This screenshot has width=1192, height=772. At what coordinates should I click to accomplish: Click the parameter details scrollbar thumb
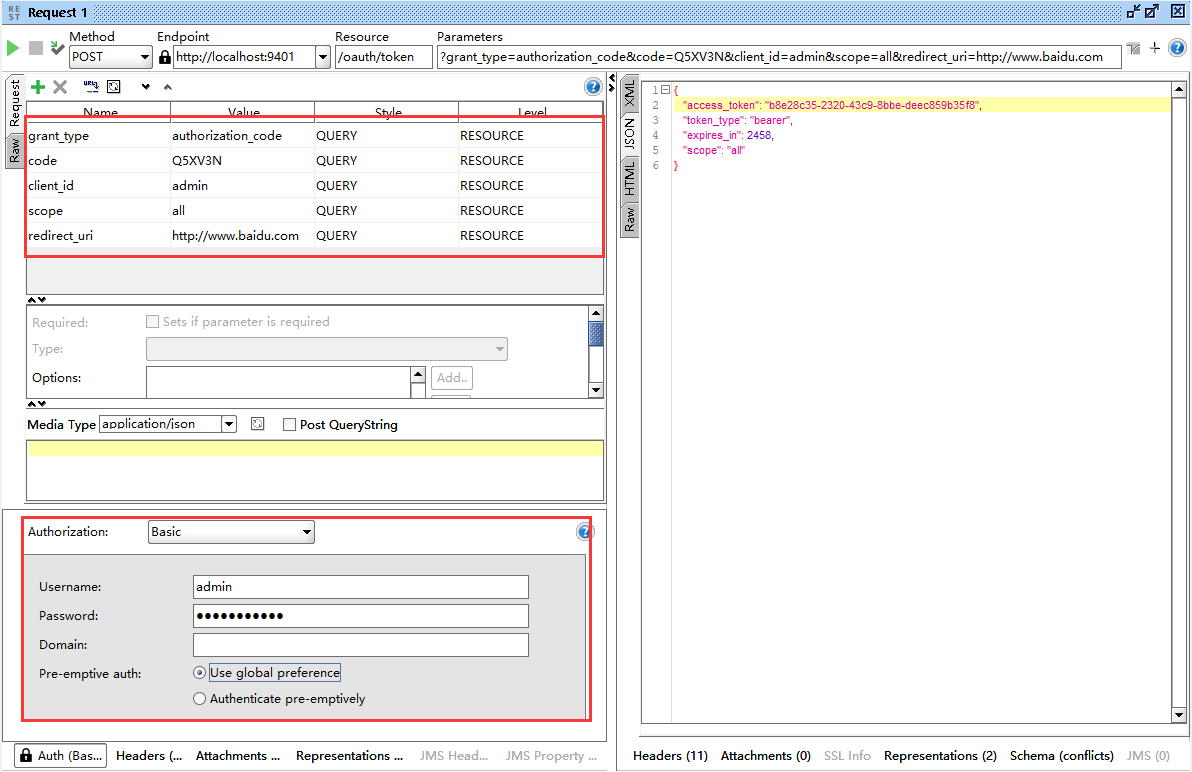(x=596, y=334)
